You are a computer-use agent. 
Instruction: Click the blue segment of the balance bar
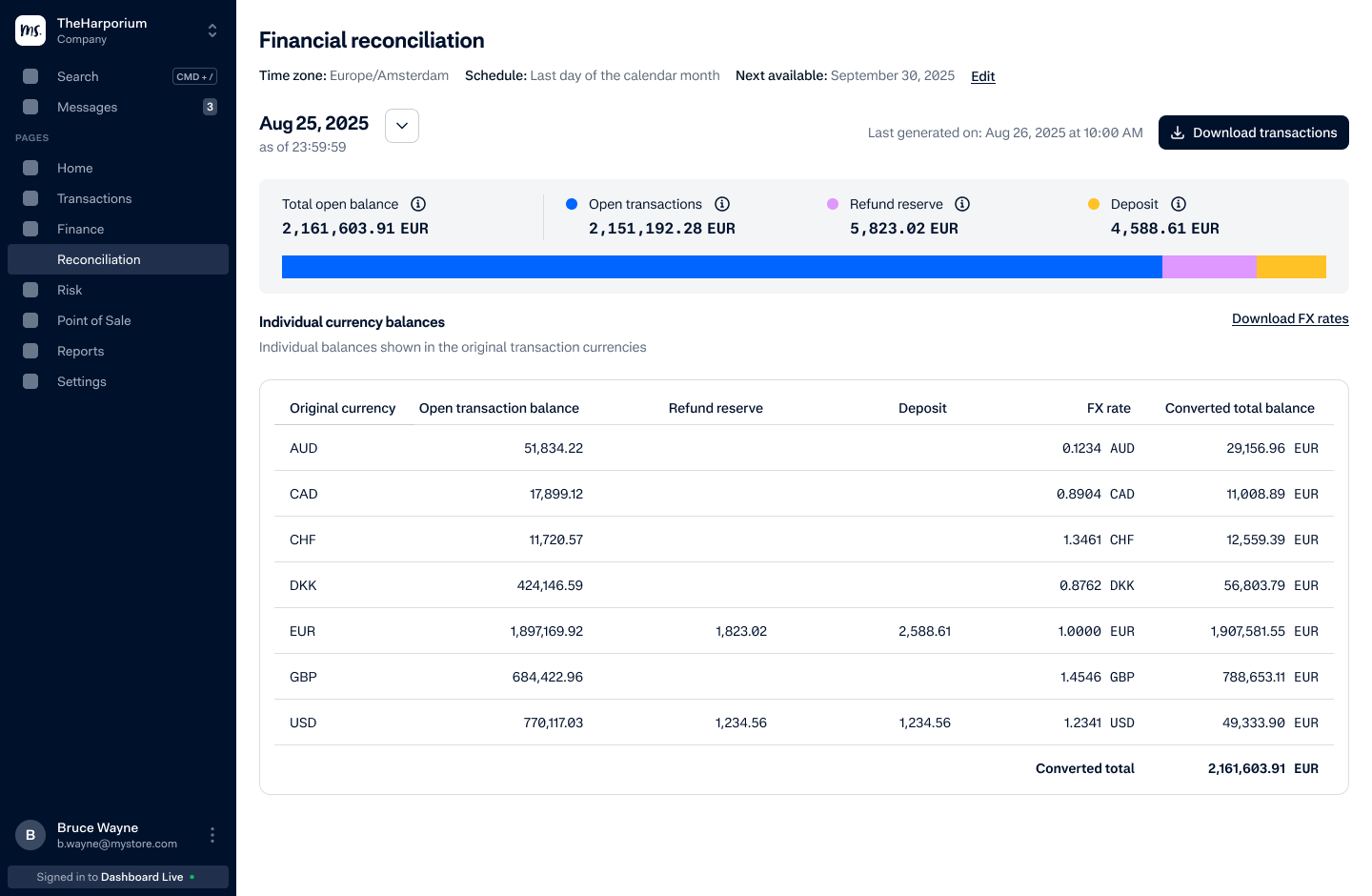point(722,267)
